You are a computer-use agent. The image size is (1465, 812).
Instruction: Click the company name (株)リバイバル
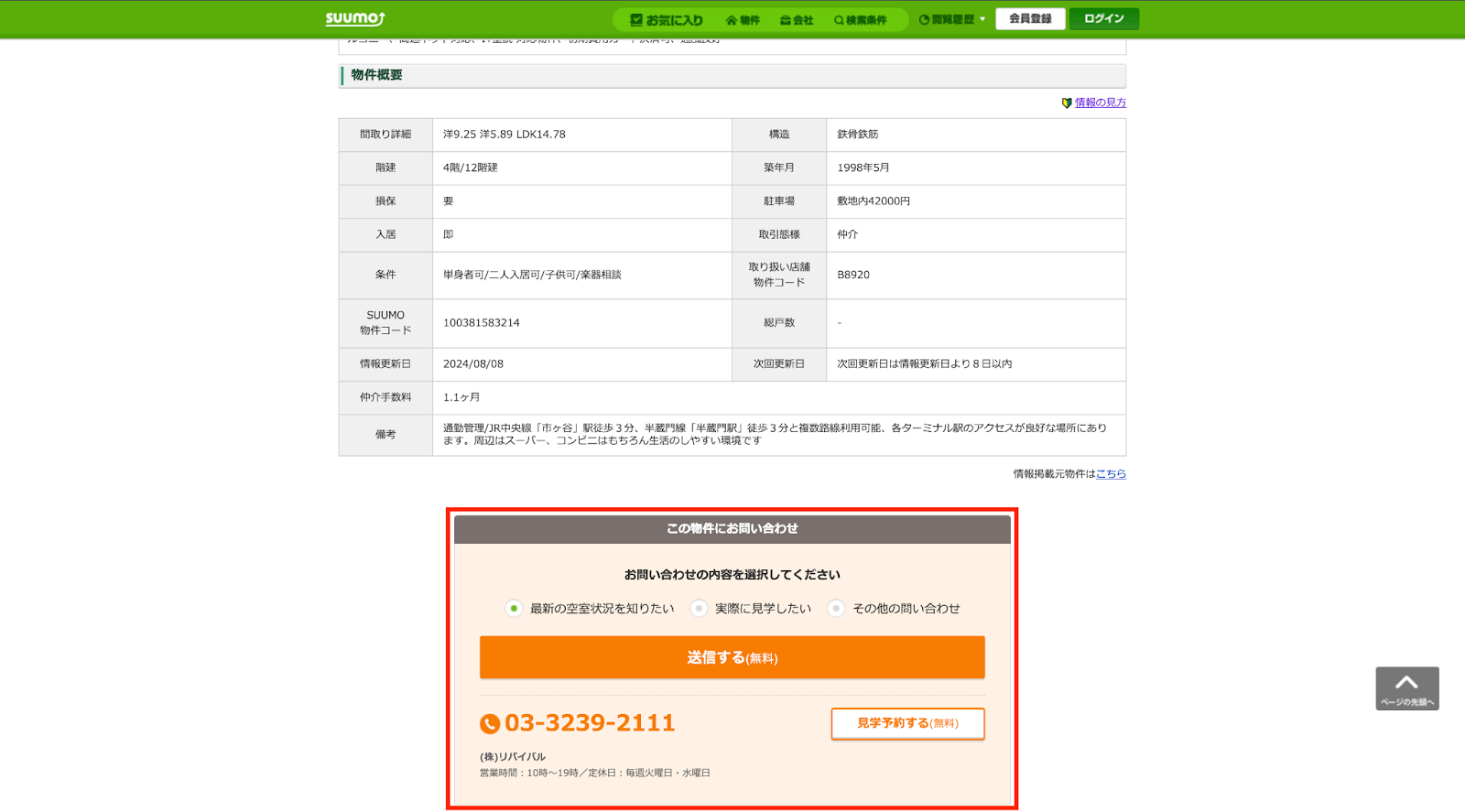(513, 757)
